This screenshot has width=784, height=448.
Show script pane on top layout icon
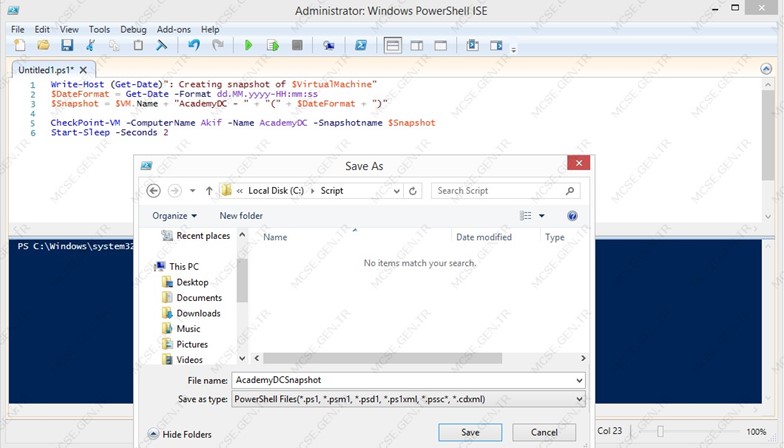click(392, 46)
